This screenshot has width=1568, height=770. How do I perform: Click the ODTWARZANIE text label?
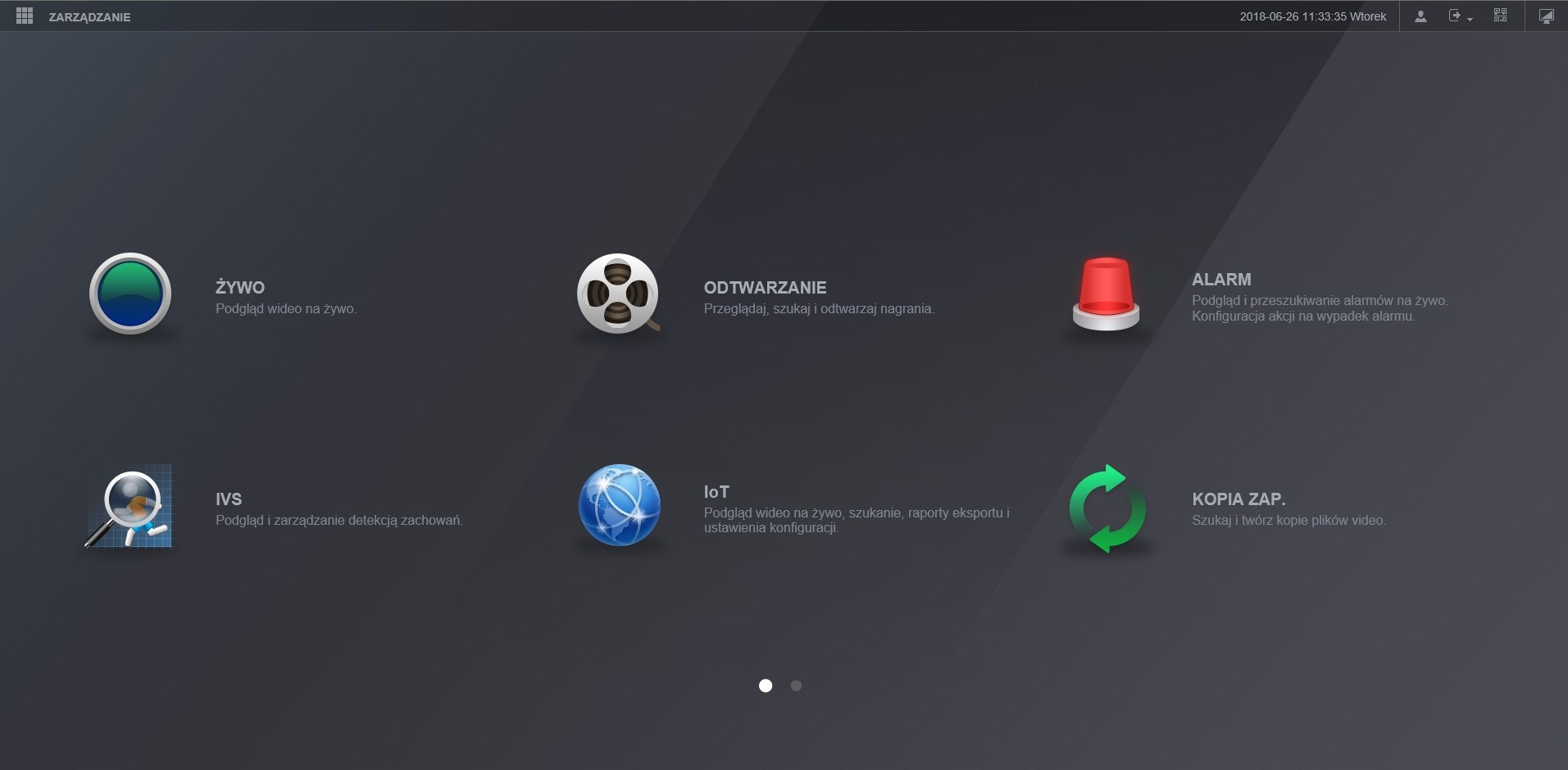tap(765, 288)
